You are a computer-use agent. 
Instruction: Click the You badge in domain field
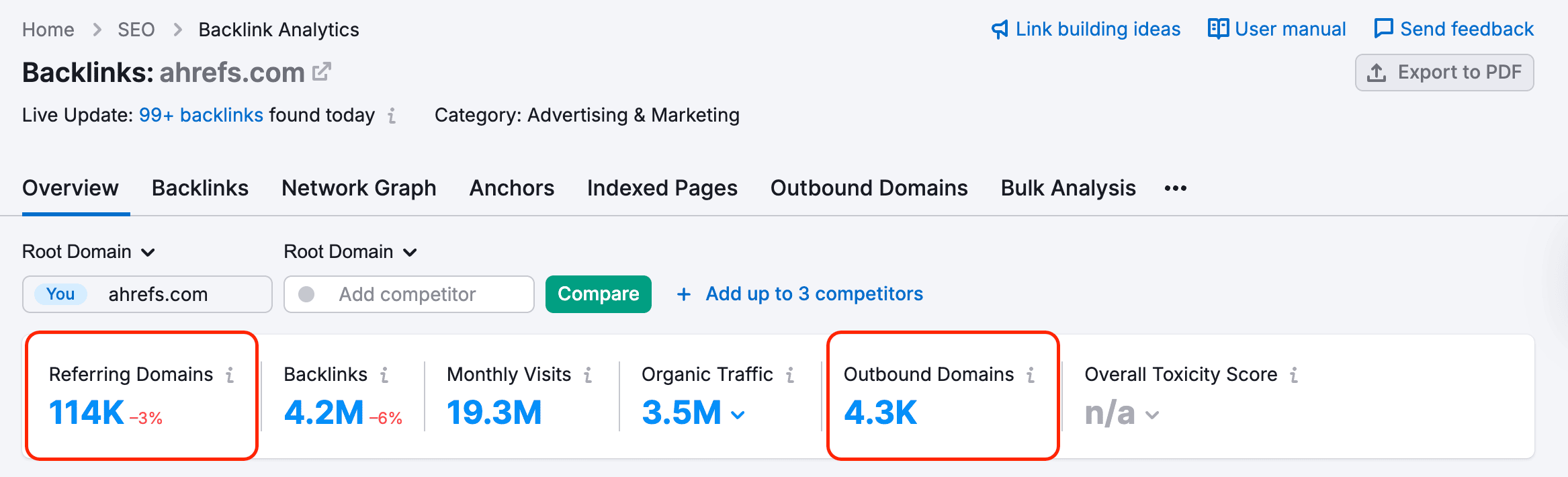point(60,294)
